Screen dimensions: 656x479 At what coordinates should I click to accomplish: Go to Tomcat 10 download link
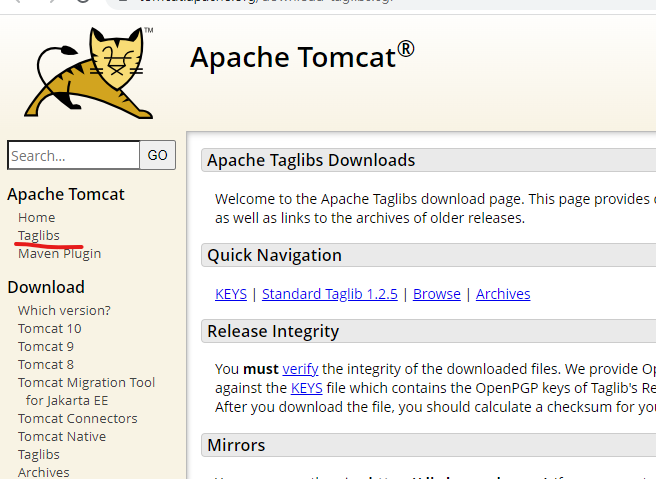tap(49, 328)
